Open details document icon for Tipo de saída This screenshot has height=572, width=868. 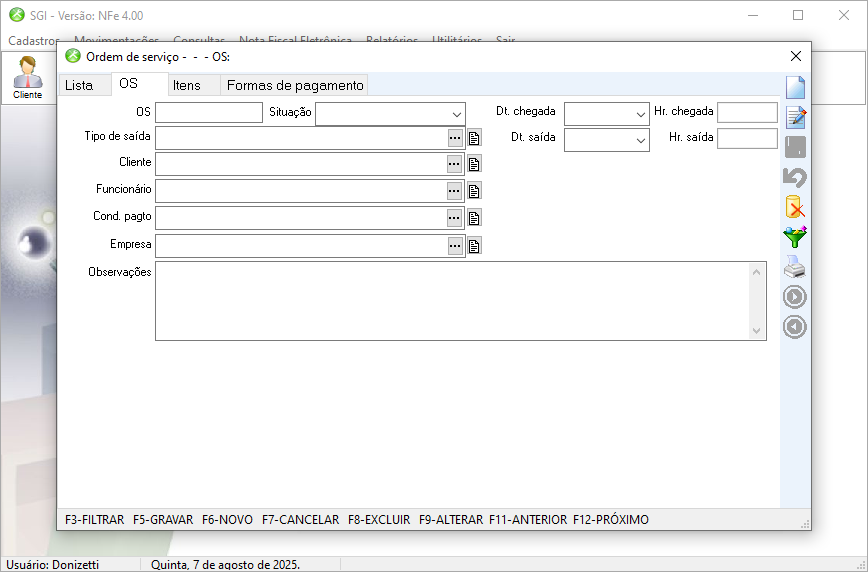click(x=474, y=138)
